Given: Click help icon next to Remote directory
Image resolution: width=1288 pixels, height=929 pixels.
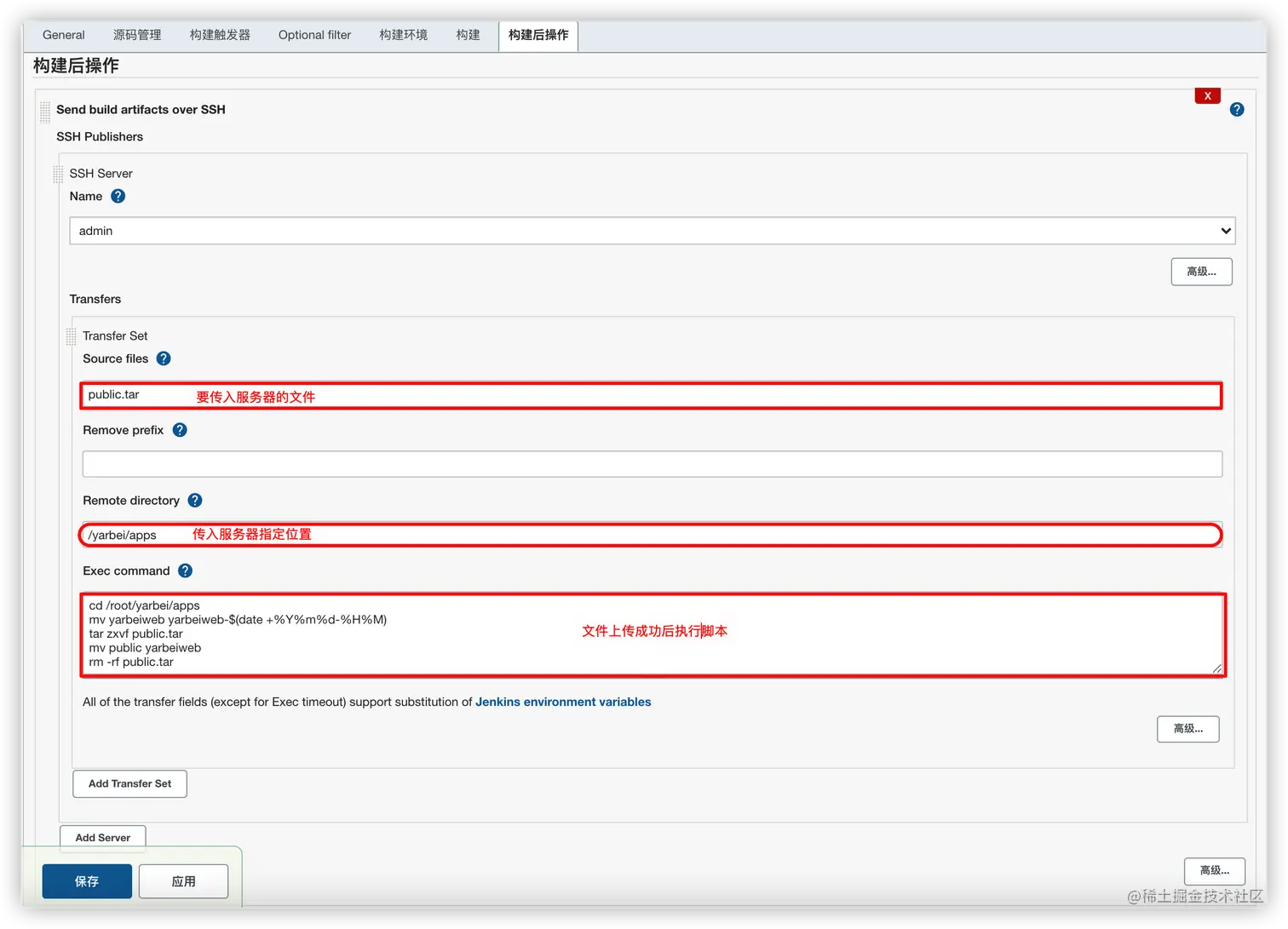Looking at the screenshot, I should coord(195,501).
